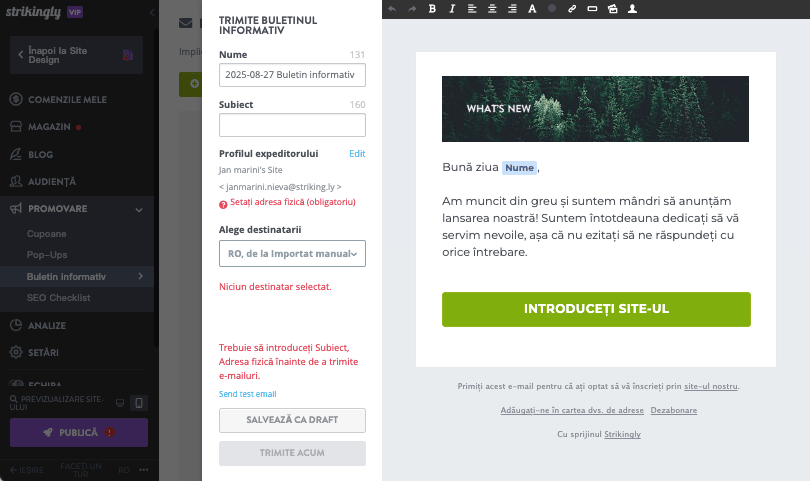Image resolution: width=810 pixels, height=481 pixels.
Task: Open the recipients dropdown list
Action: coord(292,254)
